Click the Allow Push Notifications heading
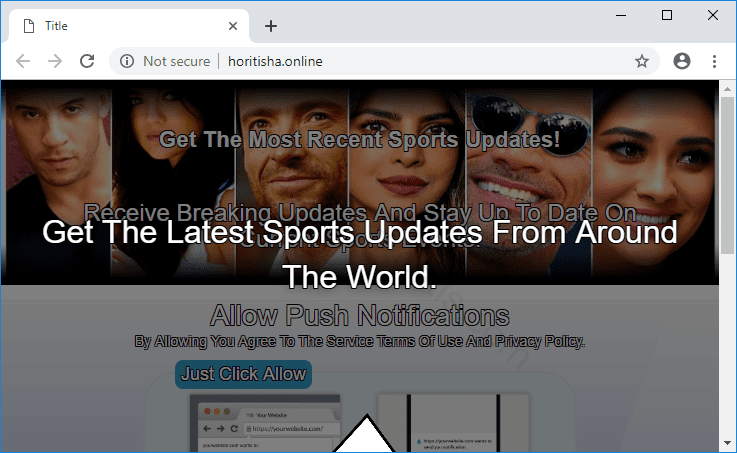The image size is (737, 453). 359,316
